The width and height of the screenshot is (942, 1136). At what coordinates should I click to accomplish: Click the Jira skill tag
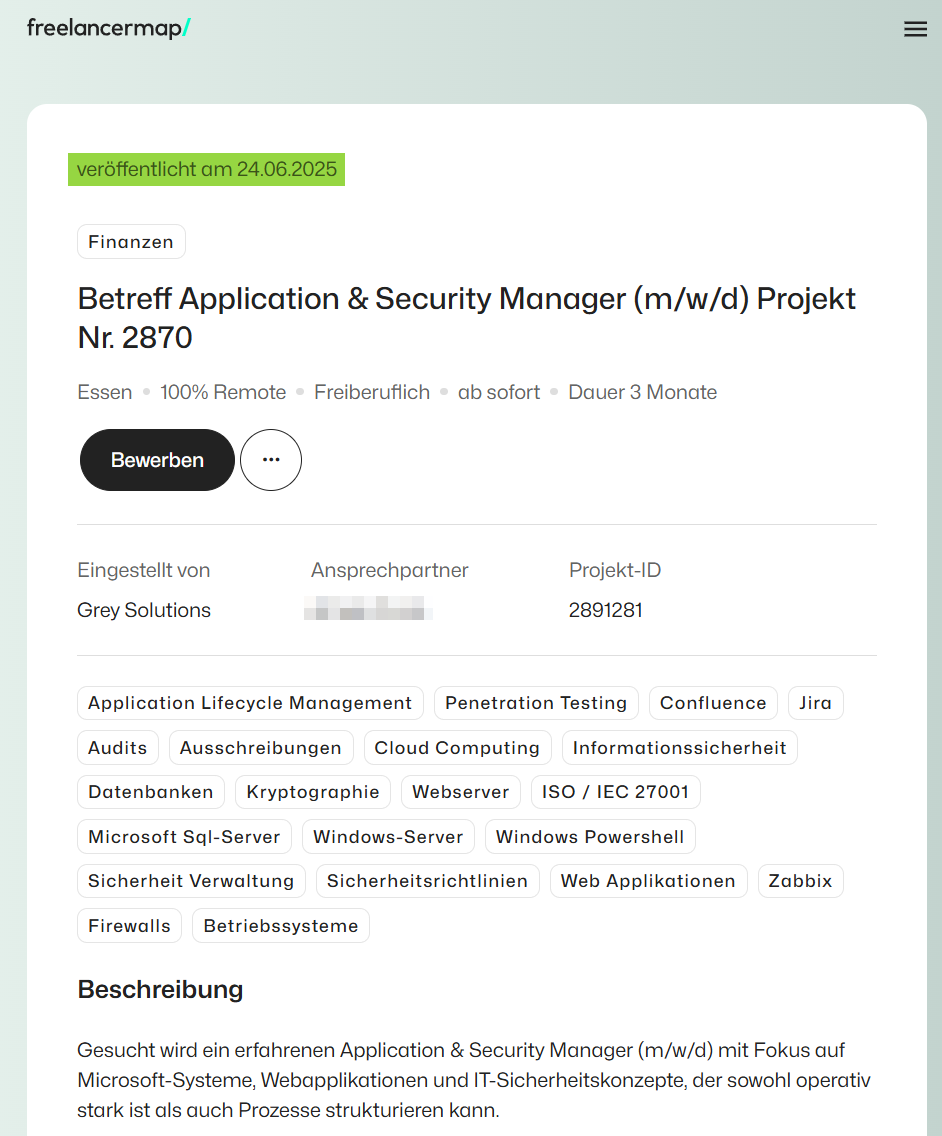(x=815, y=703)
